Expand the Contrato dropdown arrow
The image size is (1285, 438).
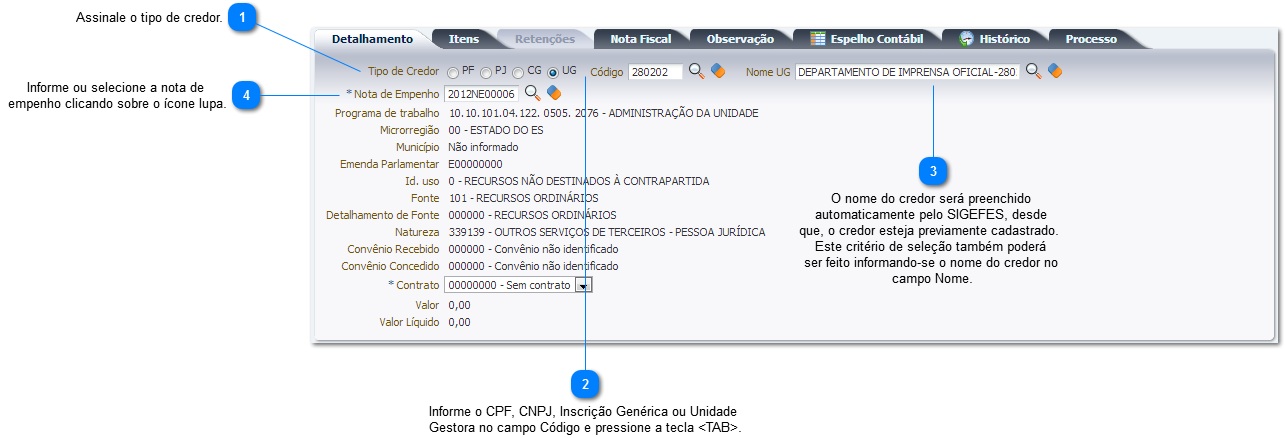(x=584, y=285)
